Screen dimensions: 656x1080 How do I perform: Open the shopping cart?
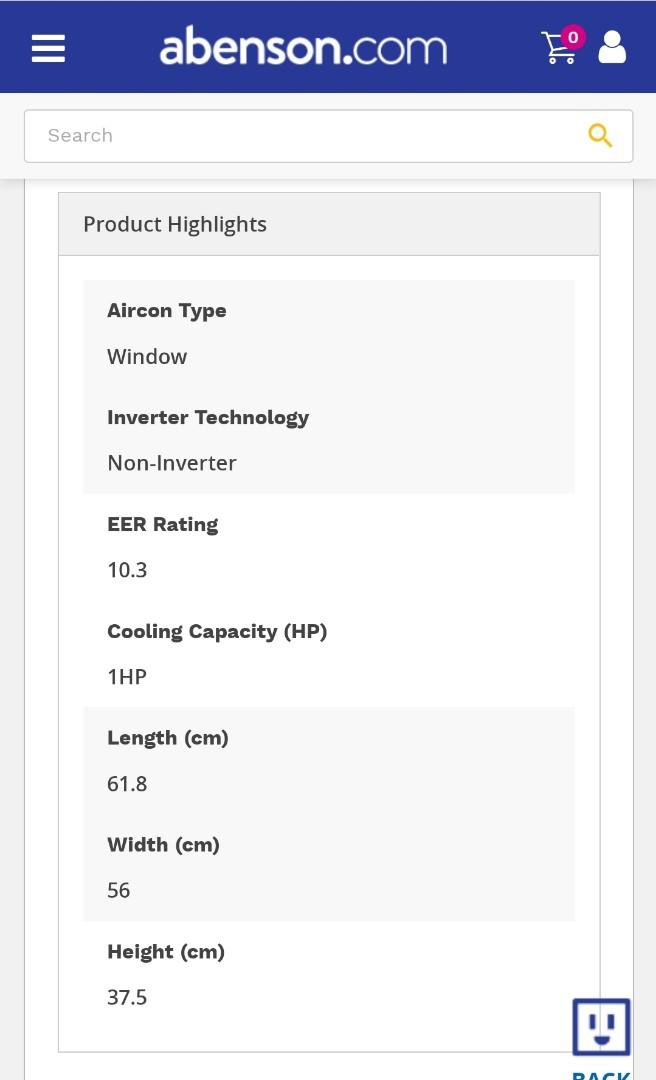point(559,49)
